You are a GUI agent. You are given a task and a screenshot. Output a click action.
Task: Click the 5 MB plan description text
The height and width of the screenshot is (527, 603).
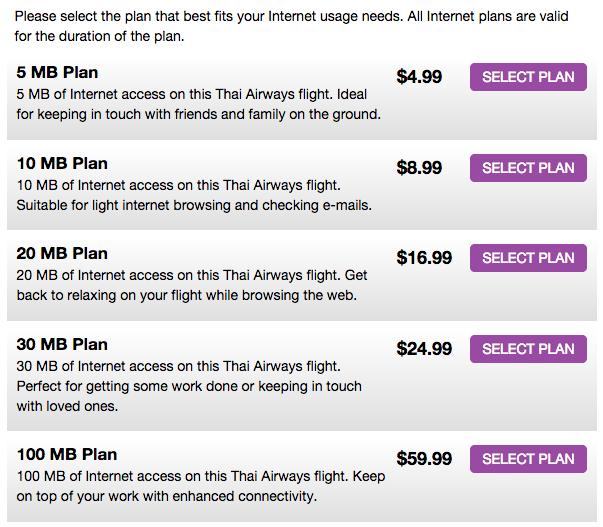point(199,104)
